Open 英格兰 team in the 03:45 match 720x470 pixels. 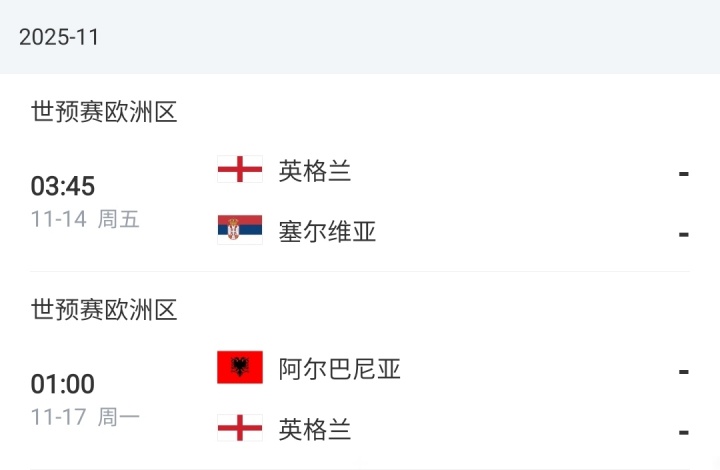coord(315,171)
